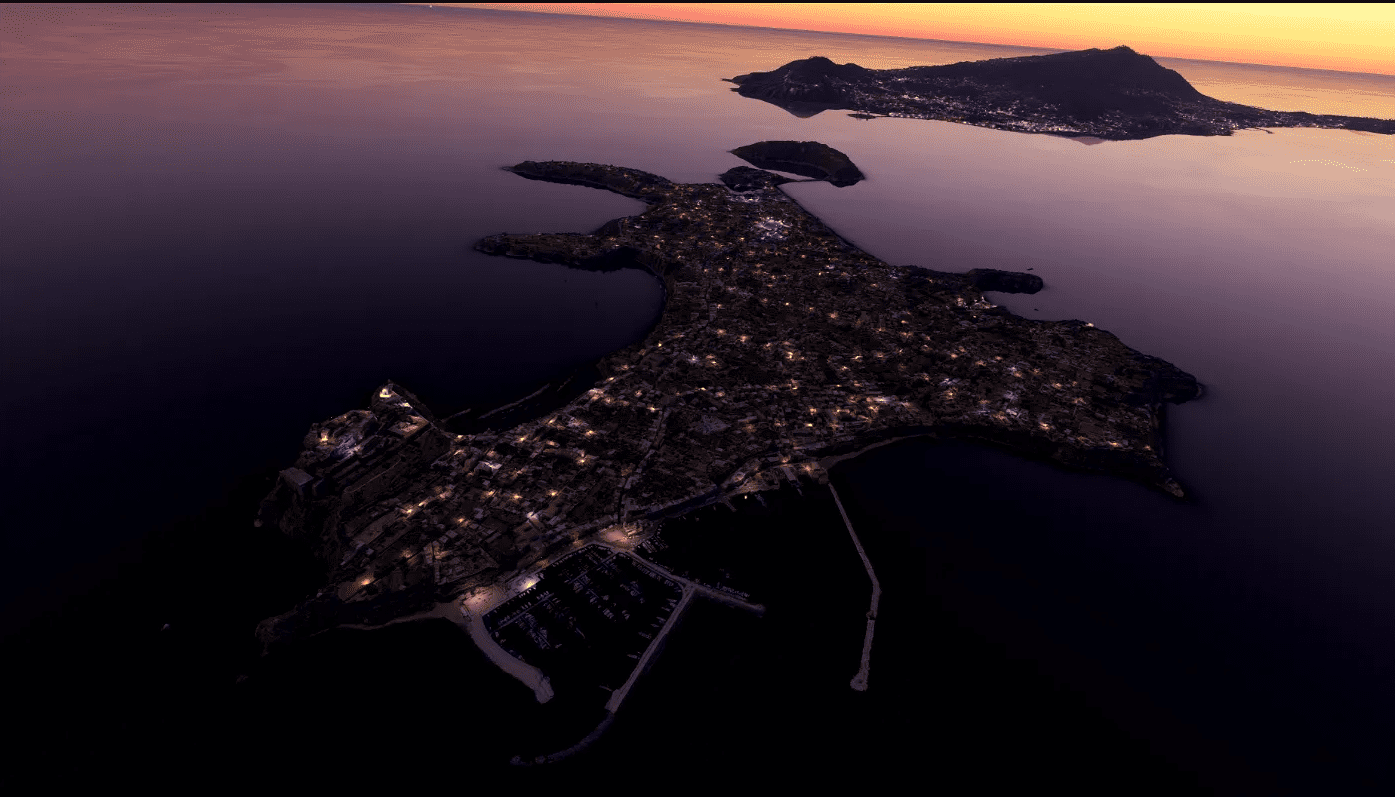Click the rounded end of the long breakwater
Image resolution: width=1395 pixels, height=797 pixels.
coord(859,683)
